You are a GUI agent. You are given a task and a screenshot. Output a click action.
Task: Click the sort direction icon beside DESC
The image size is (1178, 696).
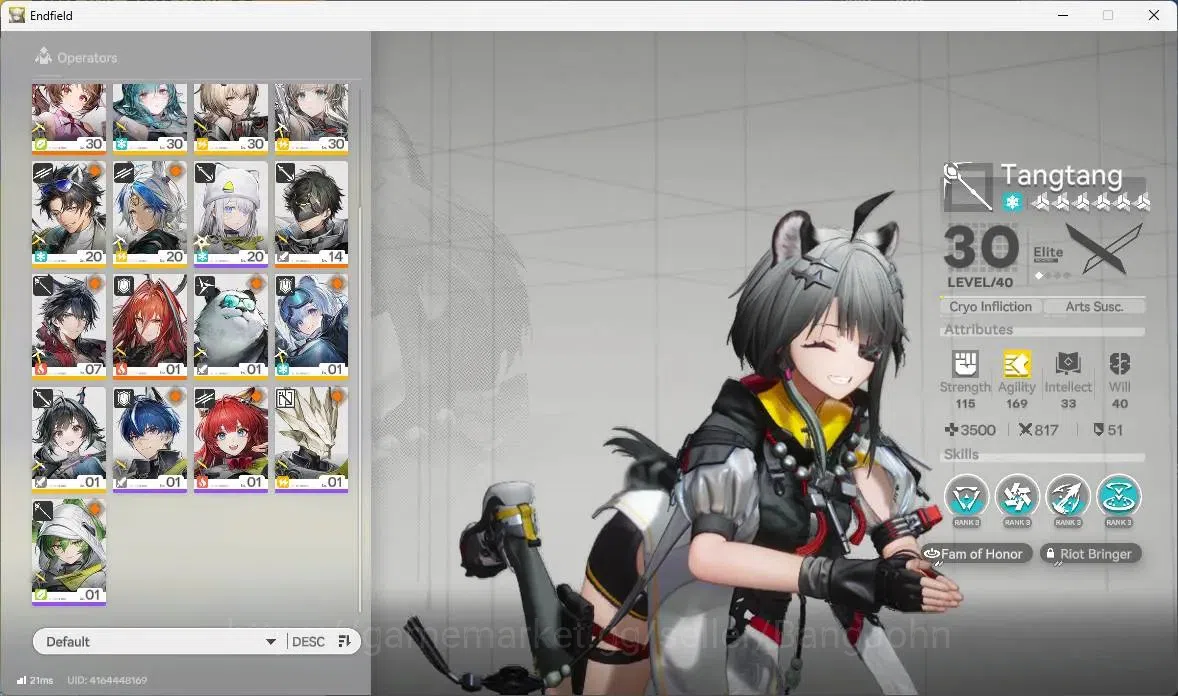pyautogui.click(x=345, y=641)
